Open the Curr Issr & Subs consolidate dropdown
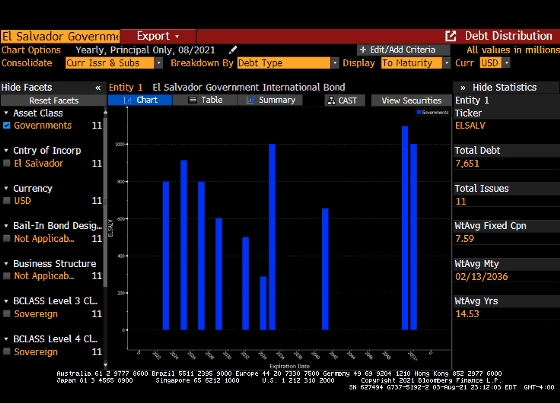 click(x=114, y=63)
